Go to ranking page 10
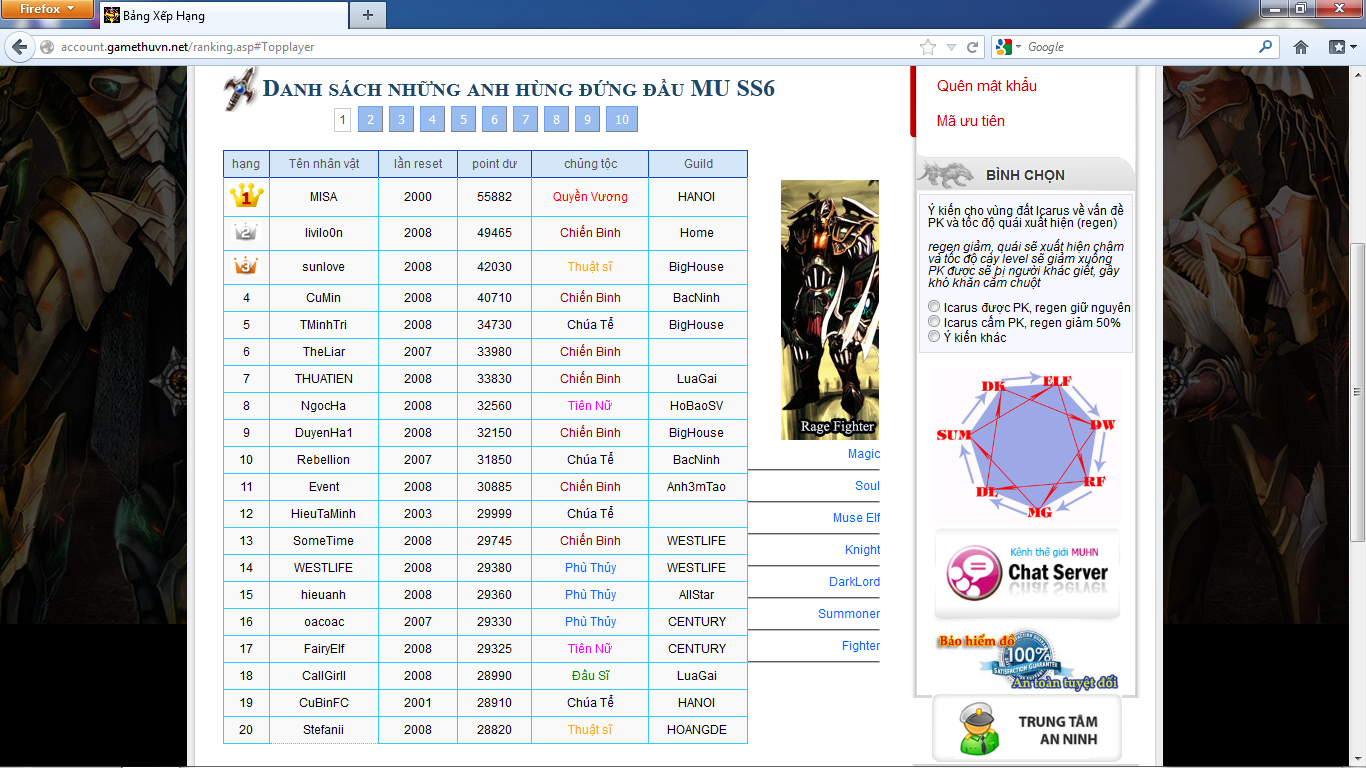The image size is (1366, 768). [x=622, y=120]
